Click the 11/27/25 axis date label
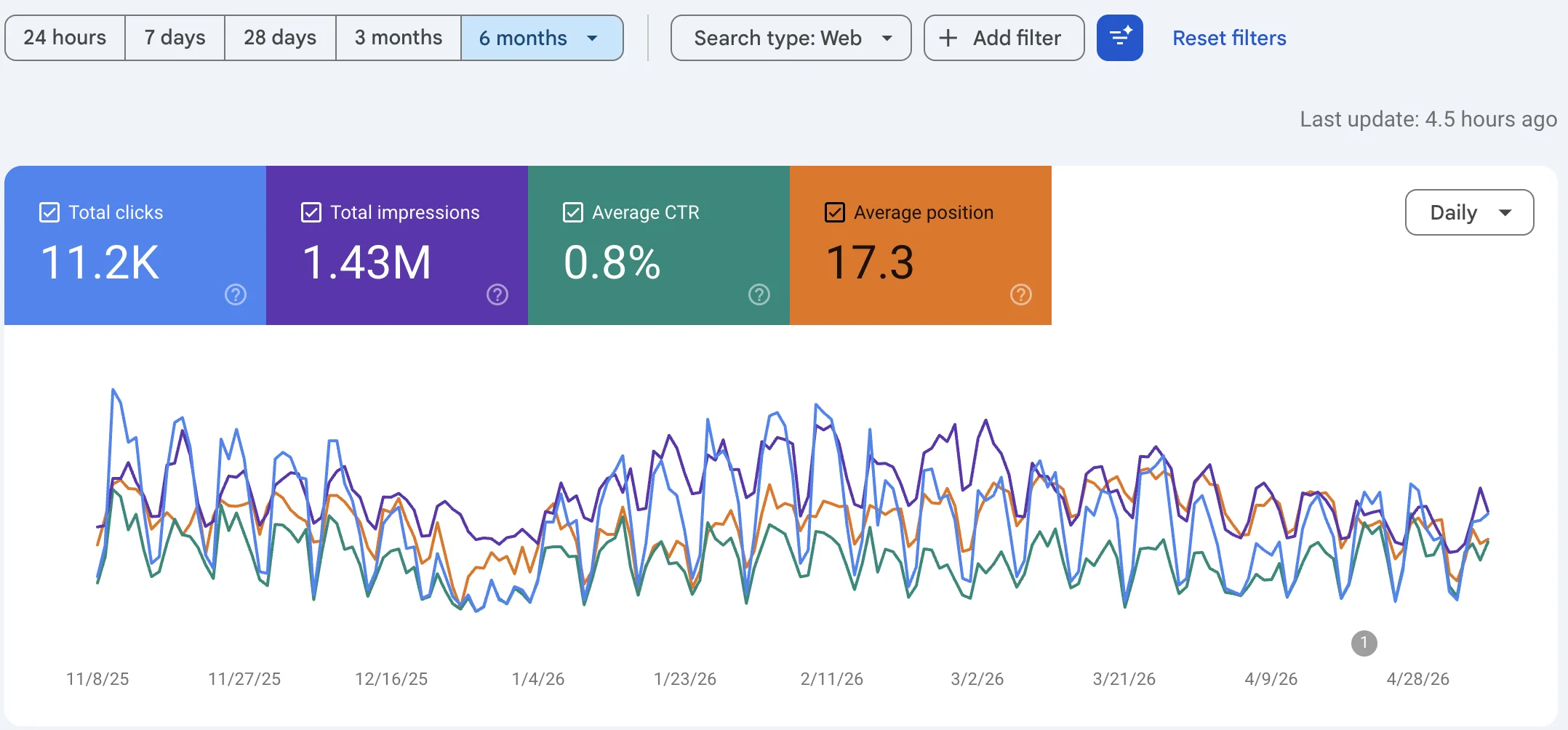Image resolution: width=1568 pixels, height=730 pixels. [x=244, y=679]
